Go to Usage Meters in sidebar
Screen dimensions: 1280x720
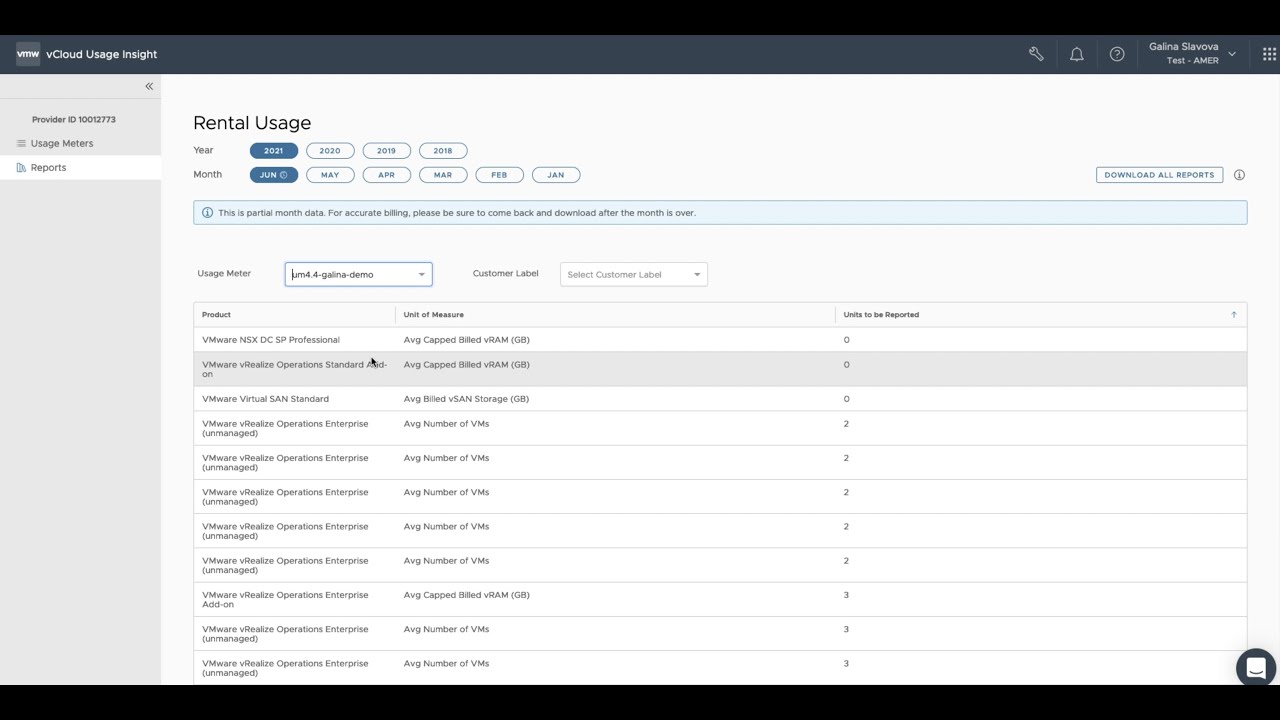tap(62, 143)
